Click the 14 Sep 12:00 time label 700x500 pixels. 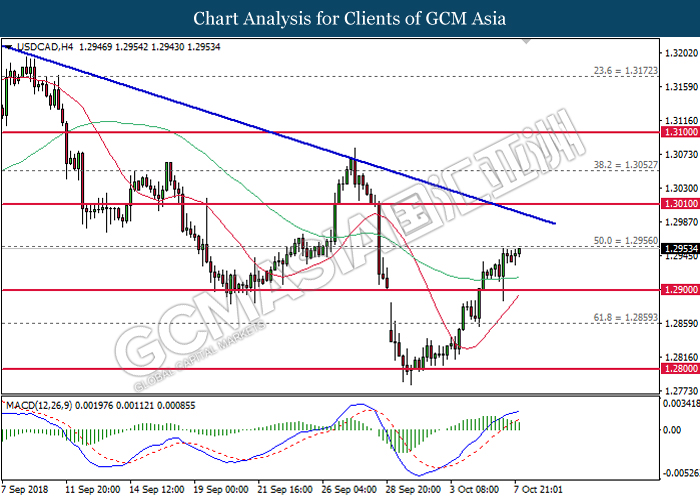157,489
